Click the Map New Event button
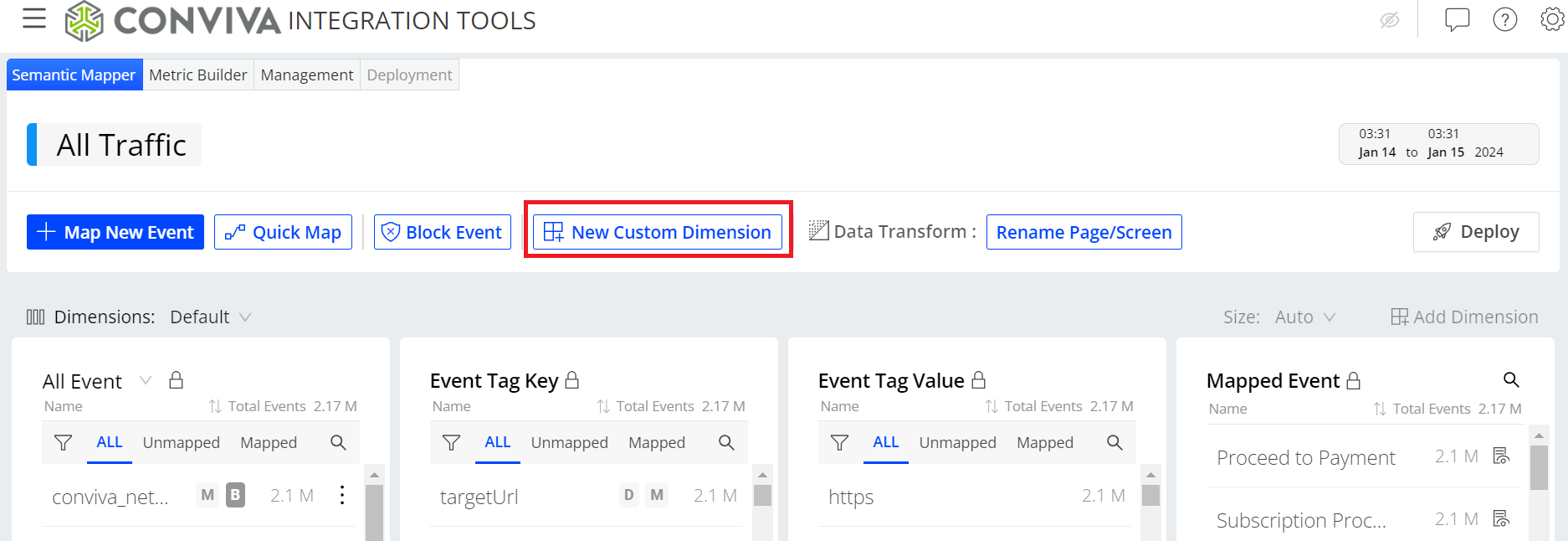 pos(115,232)
